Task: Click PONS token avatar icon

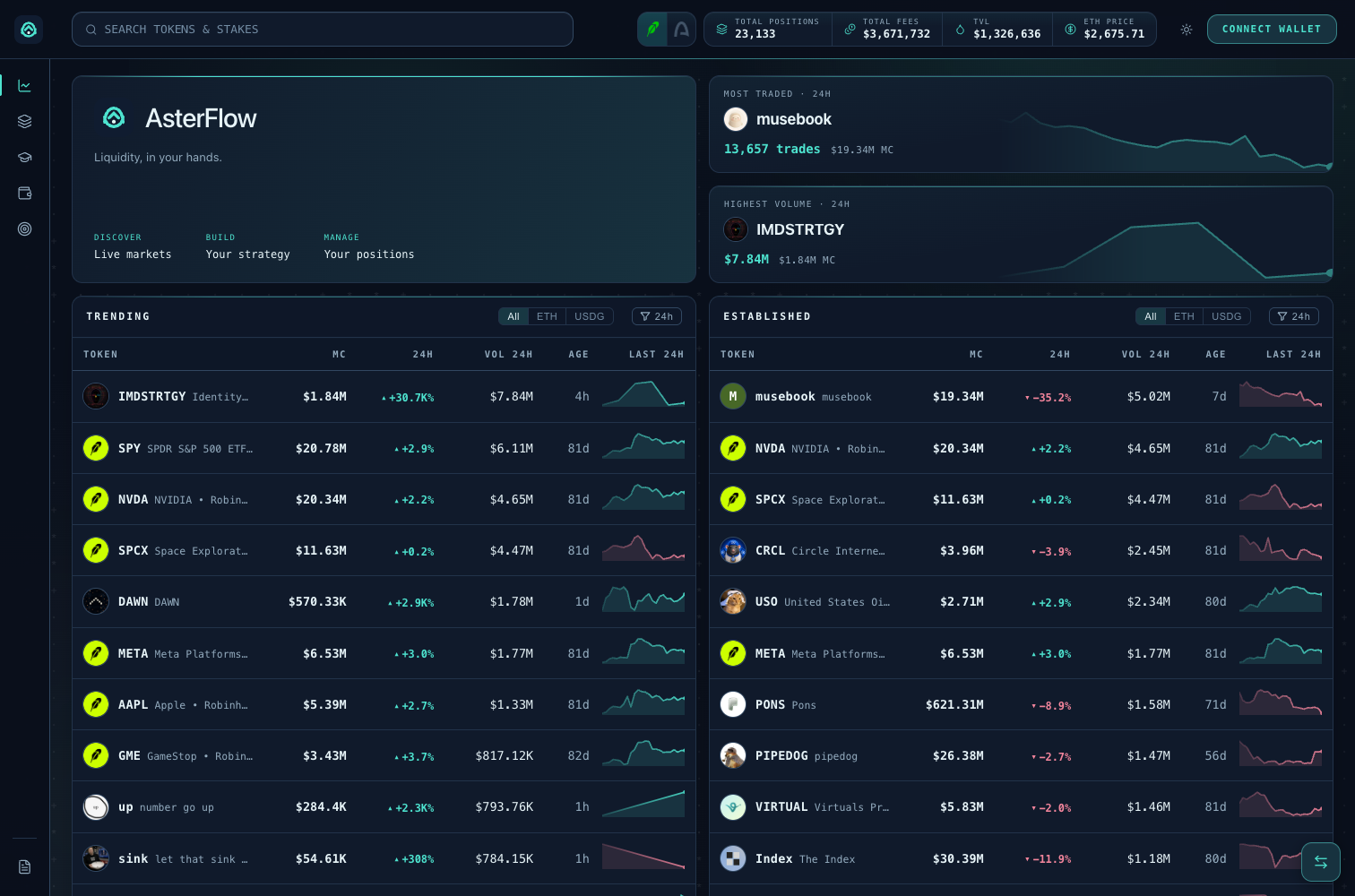Action: (x=733, y=704)
